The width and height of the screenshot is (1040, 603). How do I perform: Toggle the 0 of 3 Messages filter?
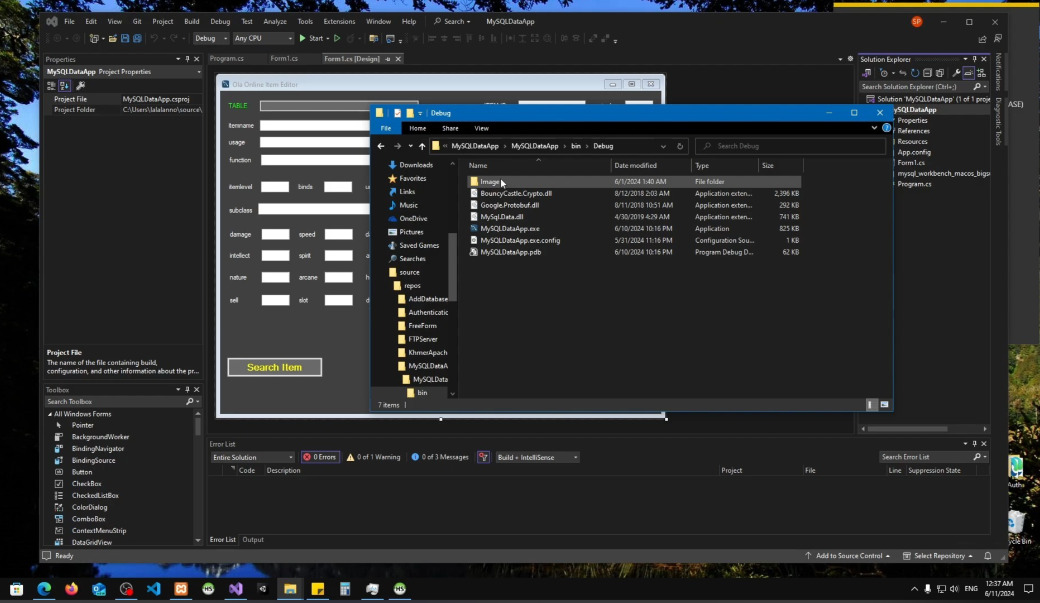[438, 457]
